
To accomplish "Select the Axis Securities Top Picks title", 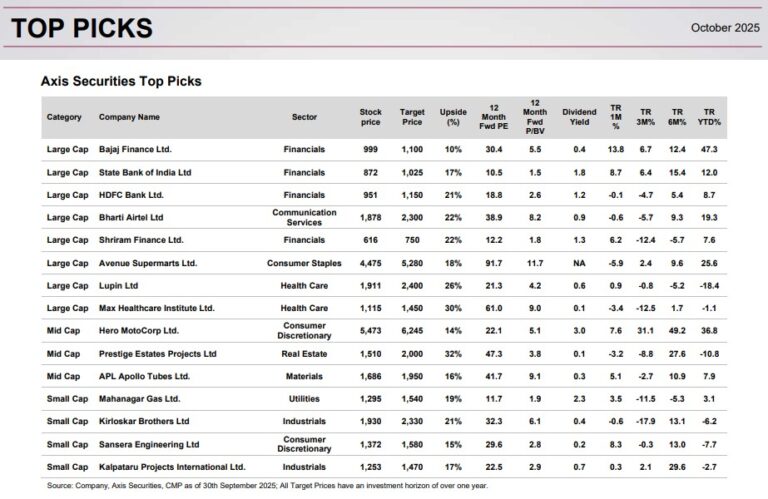I will pyautogui.click(x=121, y=81).
